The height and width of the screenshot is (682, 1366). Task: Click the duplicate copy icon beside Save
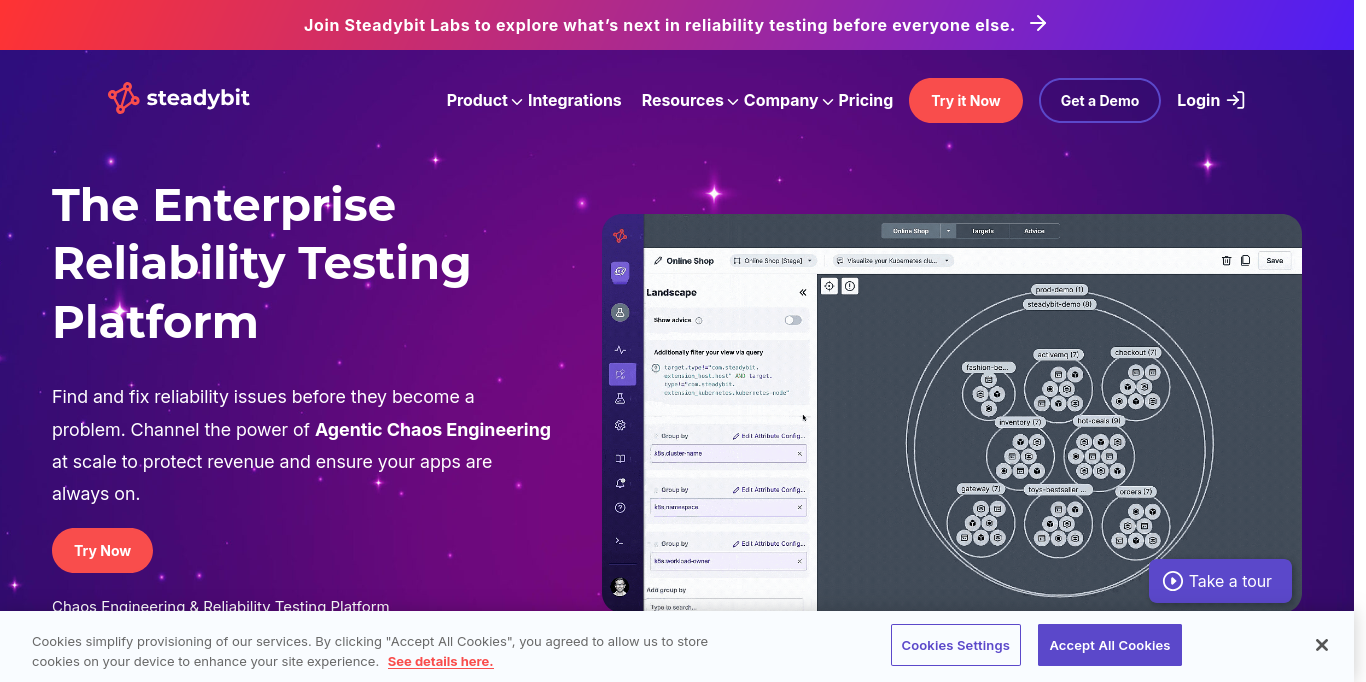tap(1245, 260)
